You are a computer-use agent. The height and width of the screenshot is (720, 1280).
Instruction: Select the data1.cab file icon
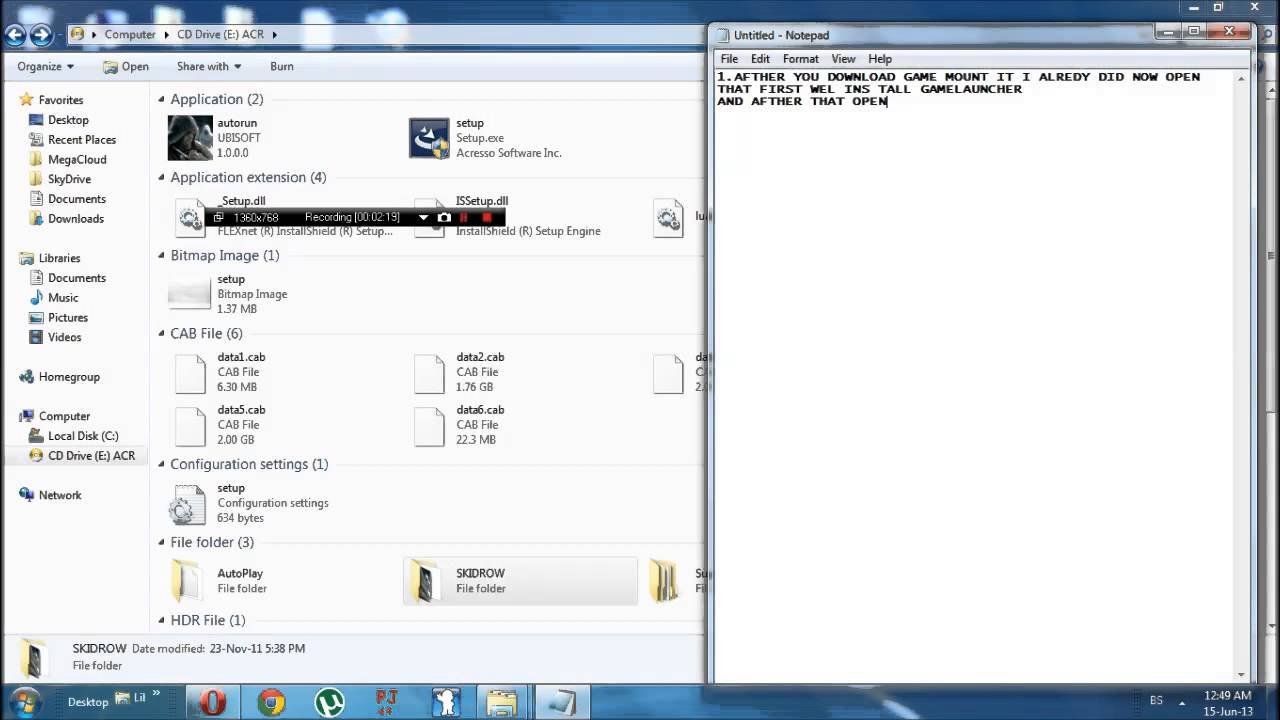(190, 372)
